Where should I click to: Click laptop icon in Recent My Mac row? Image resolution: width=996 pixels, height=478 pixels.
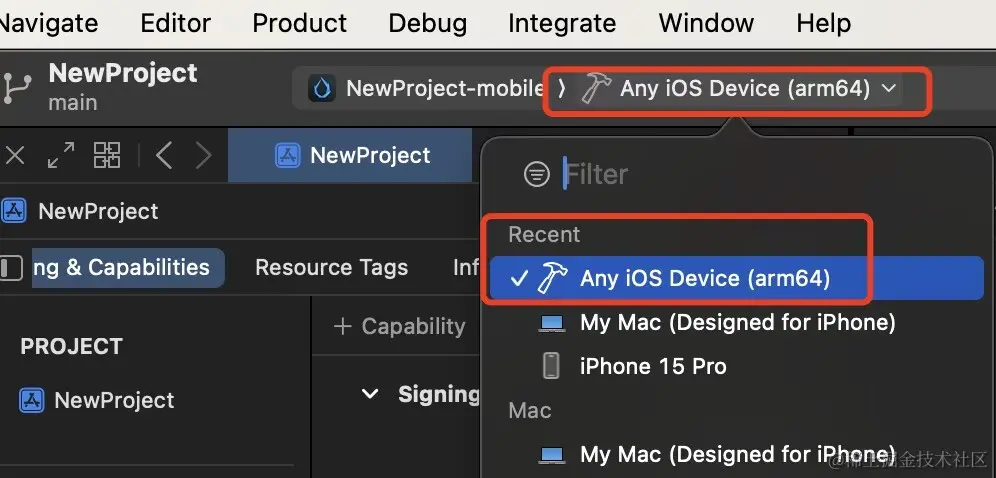[x=551, y=324]
